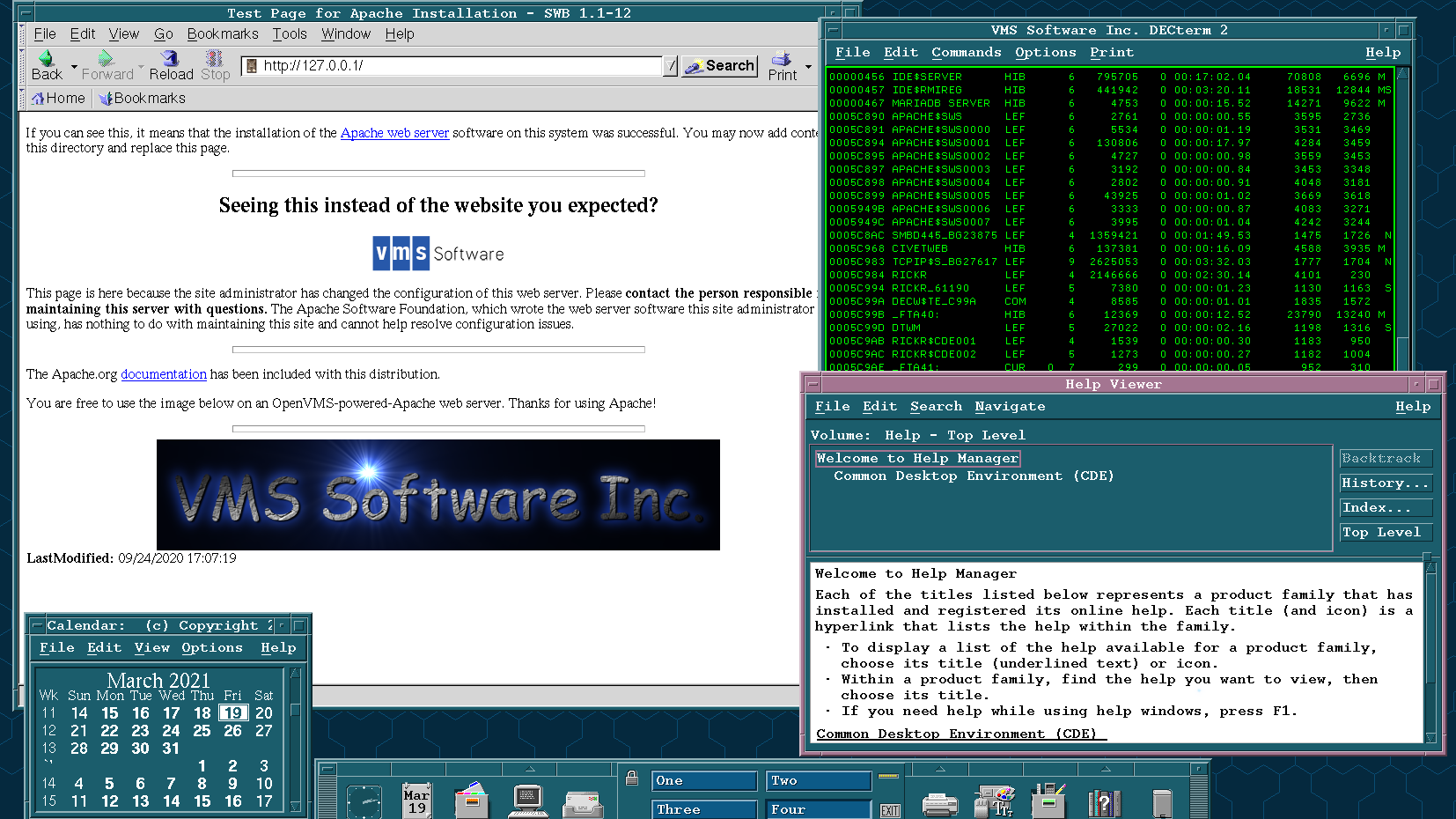Follow the documentation link
The width and height of the screenshot is (1456, 819).
point(164,374)
